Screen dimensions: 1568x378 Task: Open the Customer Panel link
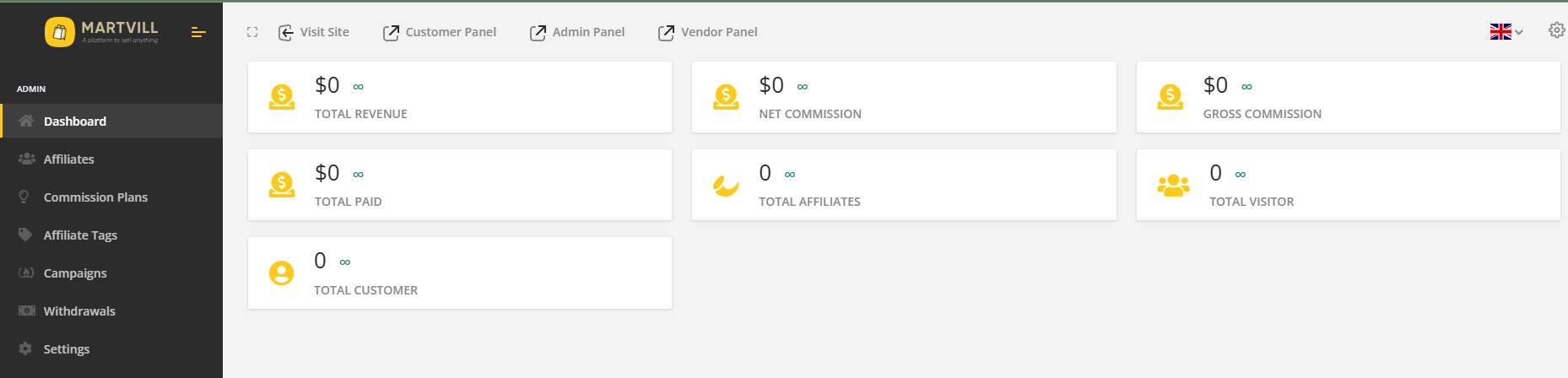coord(439,32)
